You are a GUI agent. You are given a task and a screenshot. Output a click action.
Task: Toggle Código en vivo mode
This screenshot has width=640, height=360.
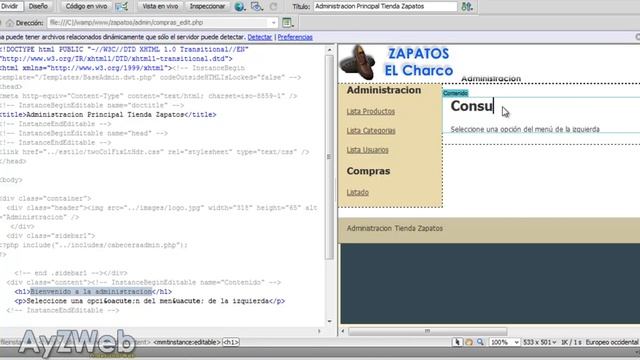coord(86,6)
